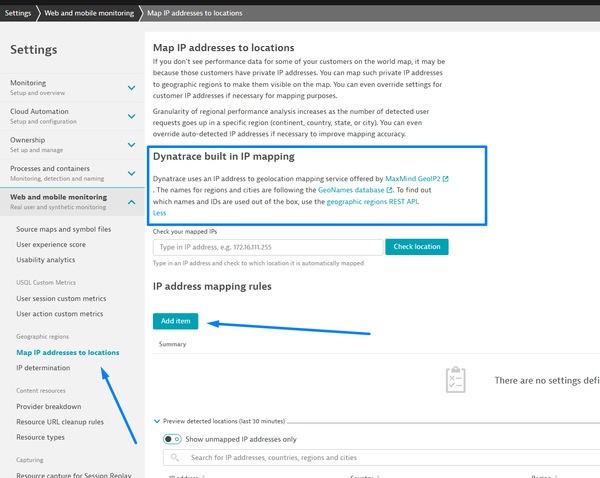
Task: Click the Check location button
Action: pyautogui.click(x=419, y=246)
